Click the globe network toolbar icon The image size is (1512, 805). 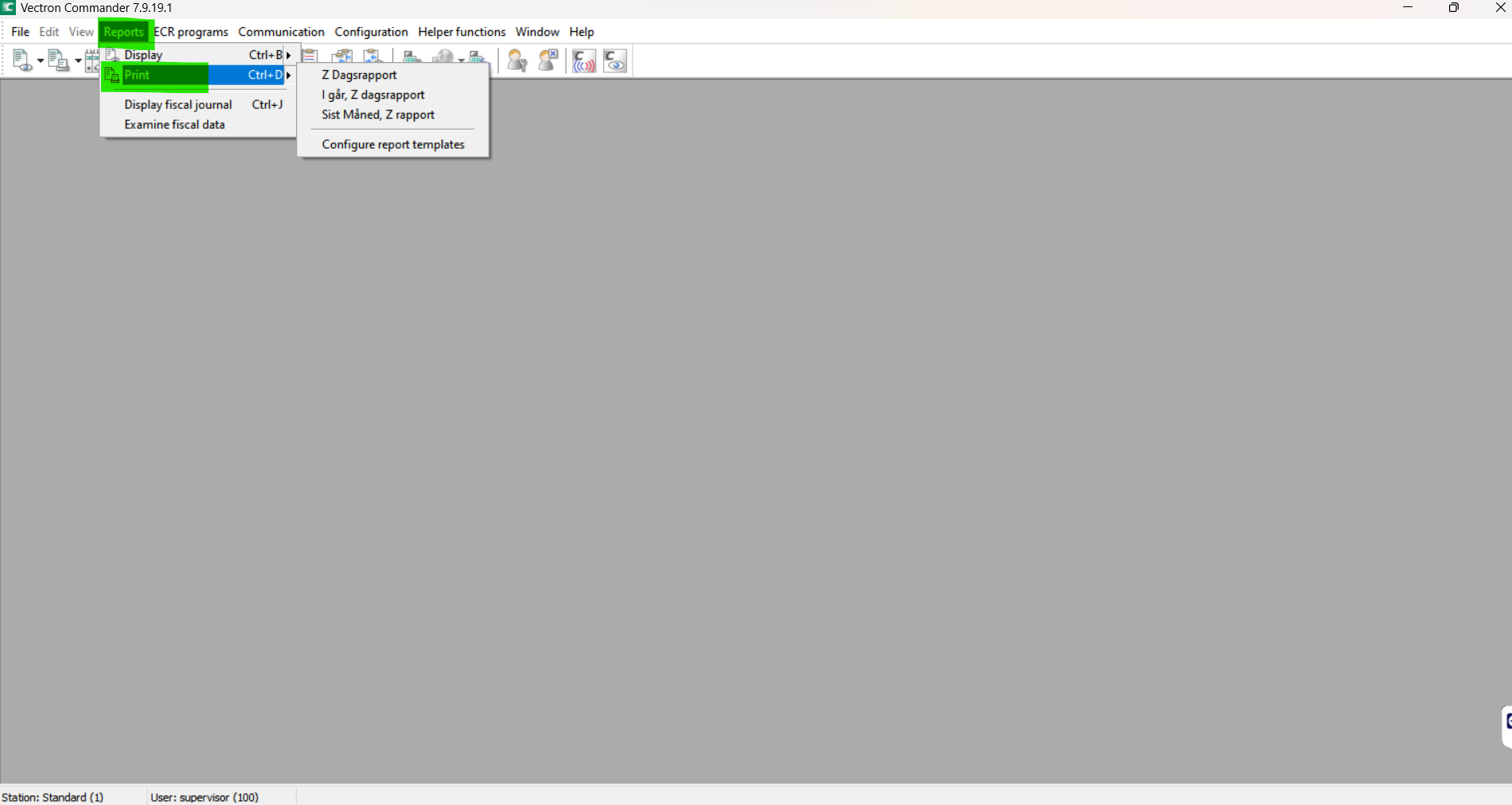click(x=443, y=56)
